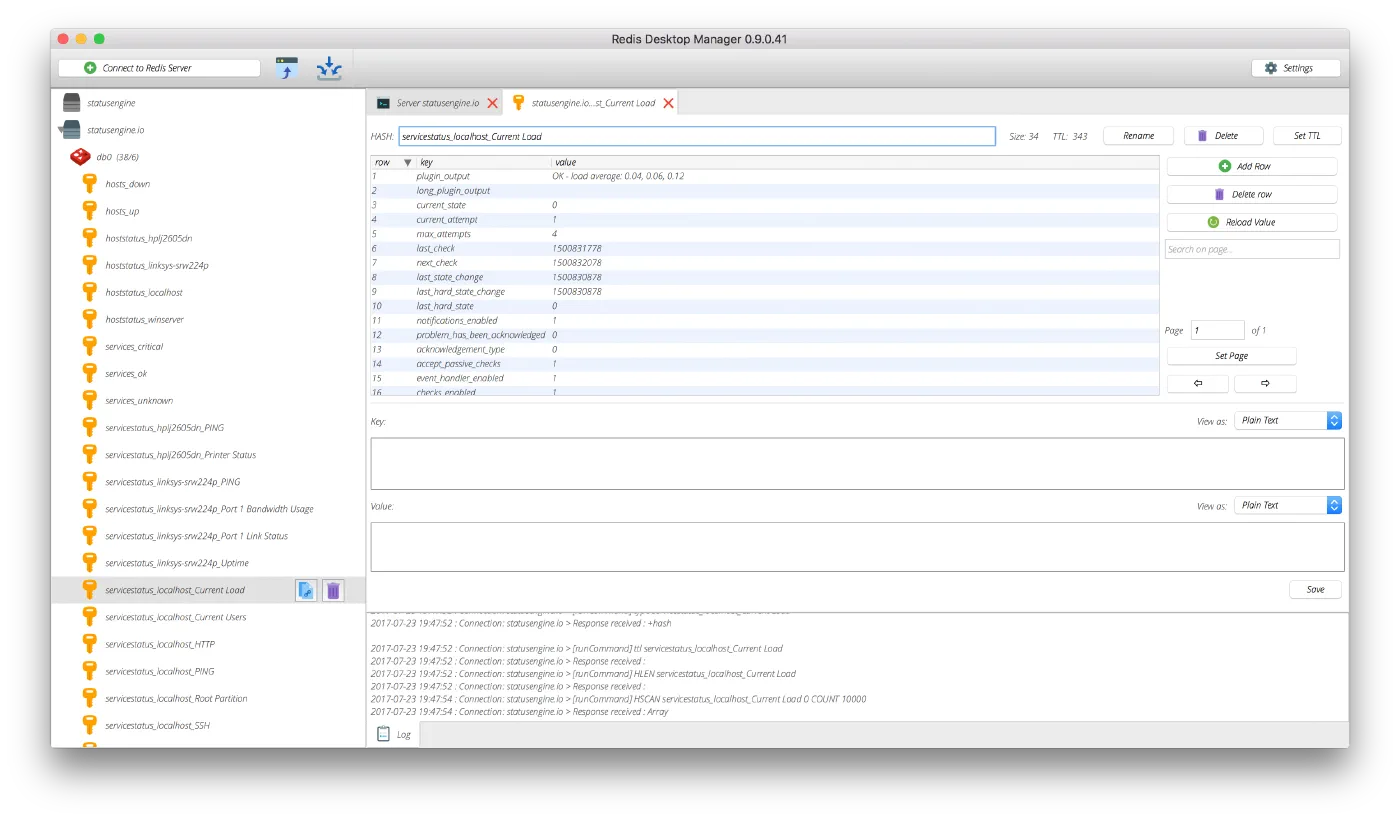Select the last_check table row
Viewport: 1400px width, 820px height.
click(764, 248)
